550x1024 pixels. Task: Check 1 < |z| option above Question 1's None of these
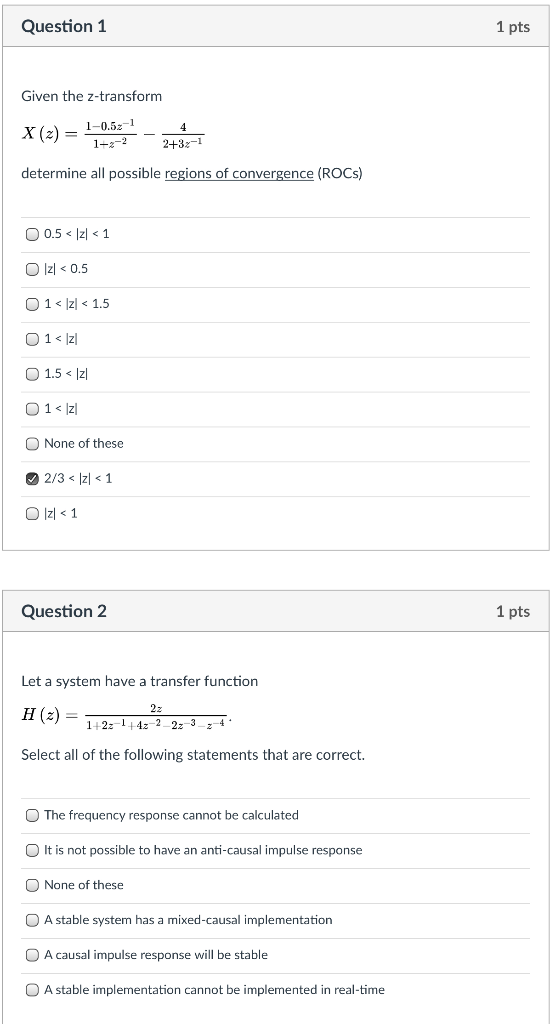(32, 409)
